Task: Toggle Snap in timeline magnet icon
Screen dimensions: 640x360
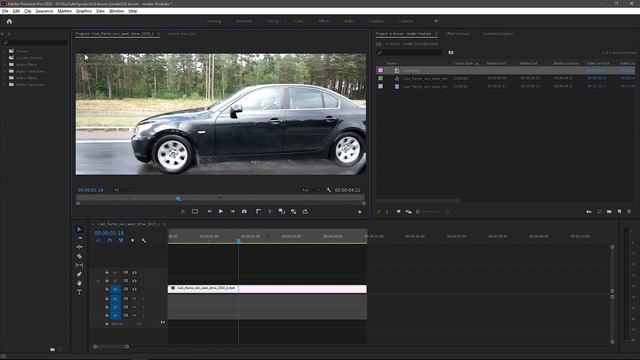Action: 109,241
